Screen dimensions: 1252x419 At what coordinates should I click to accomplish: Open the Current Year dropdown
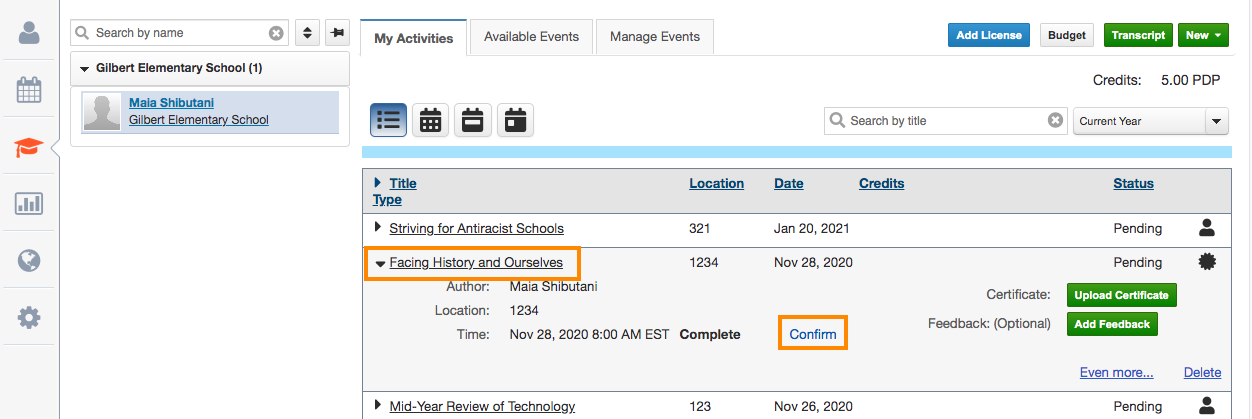[1150, 121]
